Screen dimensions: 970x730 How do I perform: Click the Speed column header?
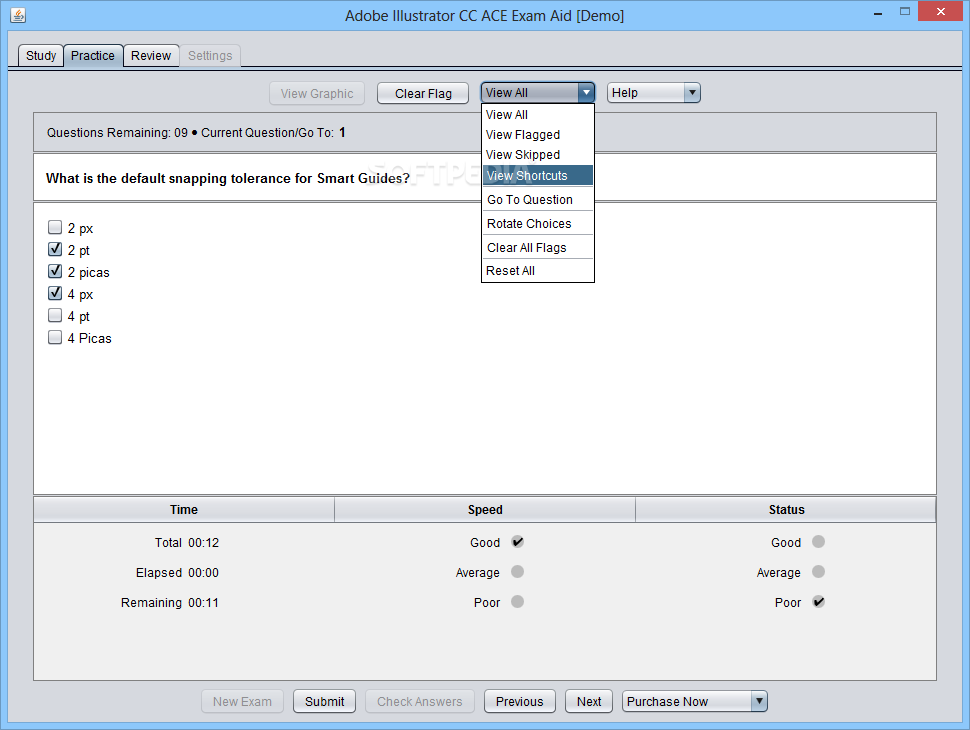485,510
